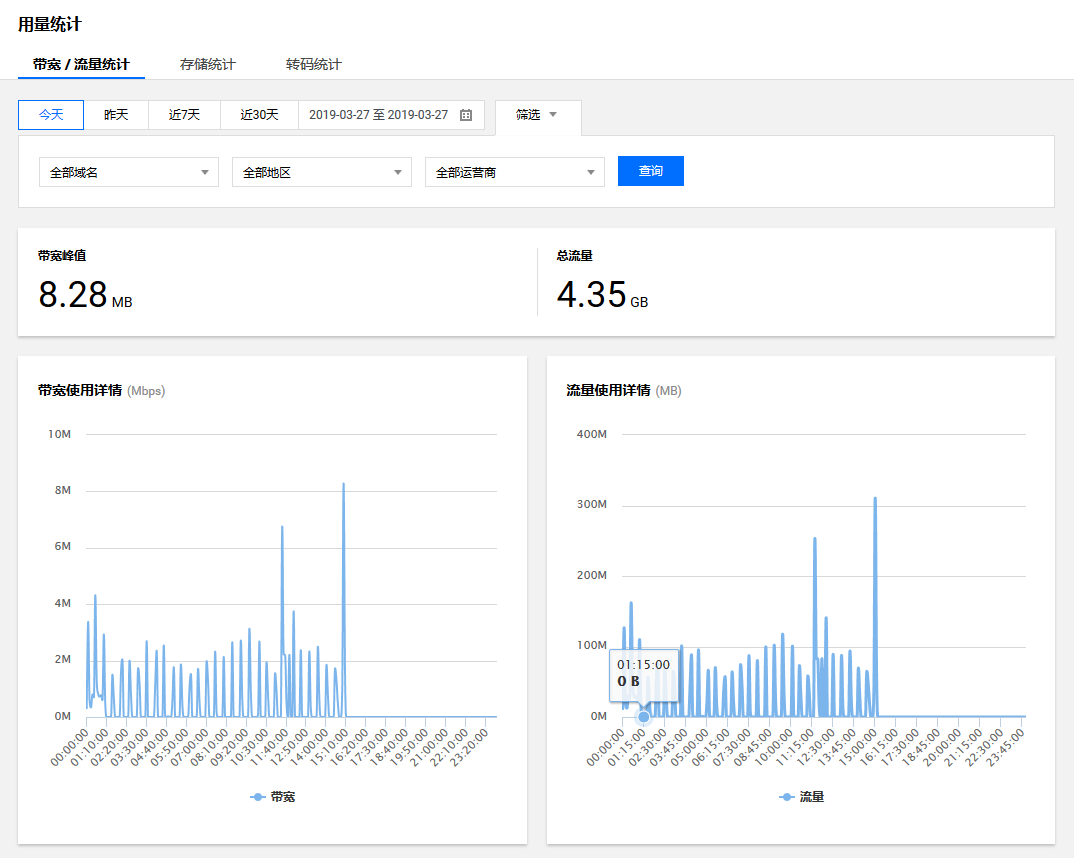The height and width of the screenshot is (858, 1074).
Task: Click the 400M axis label on traffic chart
Action: 592,434
